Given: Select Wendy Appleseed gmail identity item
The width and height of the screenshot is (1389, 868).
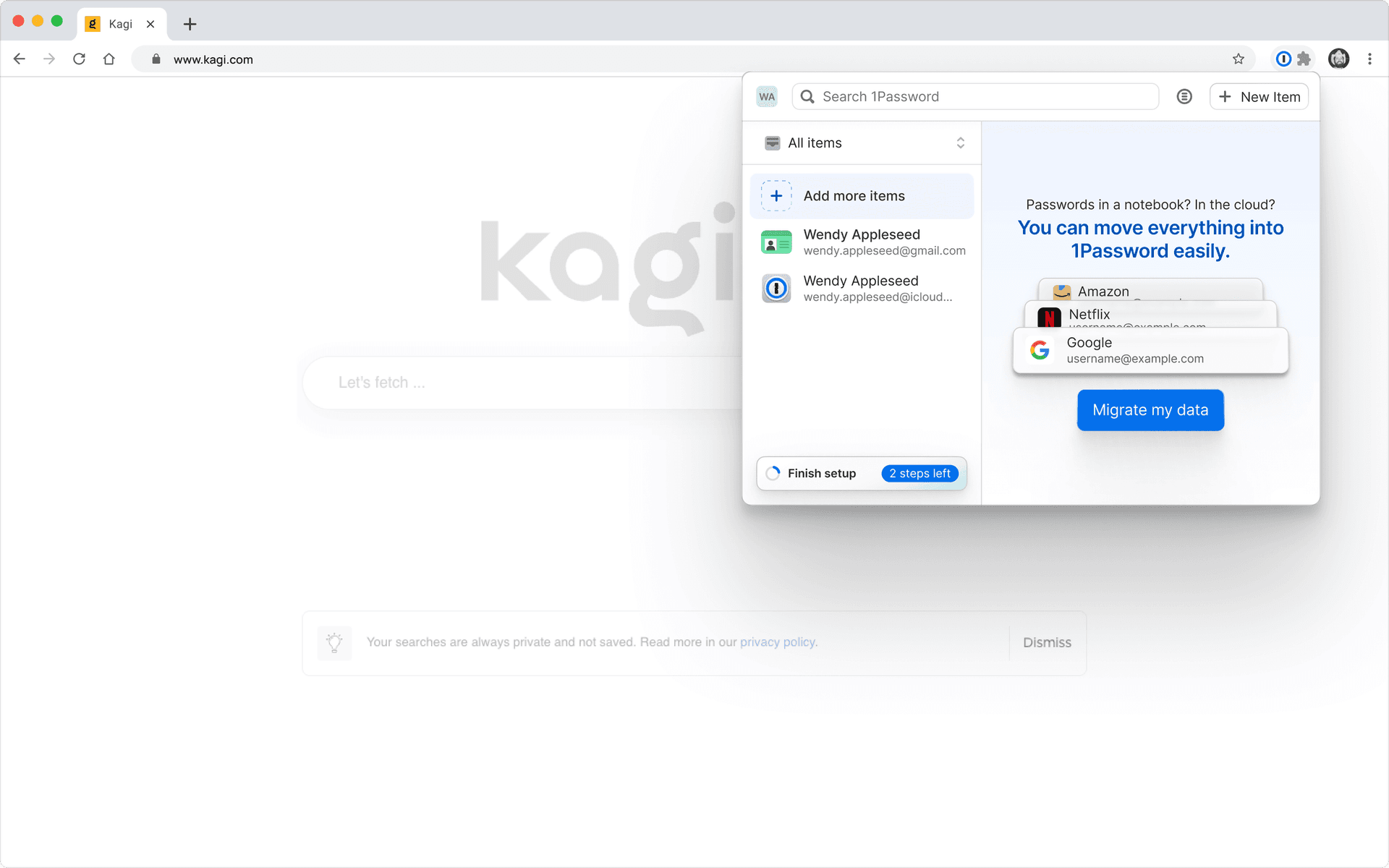Looking at the screenshot, I should pyautogui.click(x=862, y=242).
